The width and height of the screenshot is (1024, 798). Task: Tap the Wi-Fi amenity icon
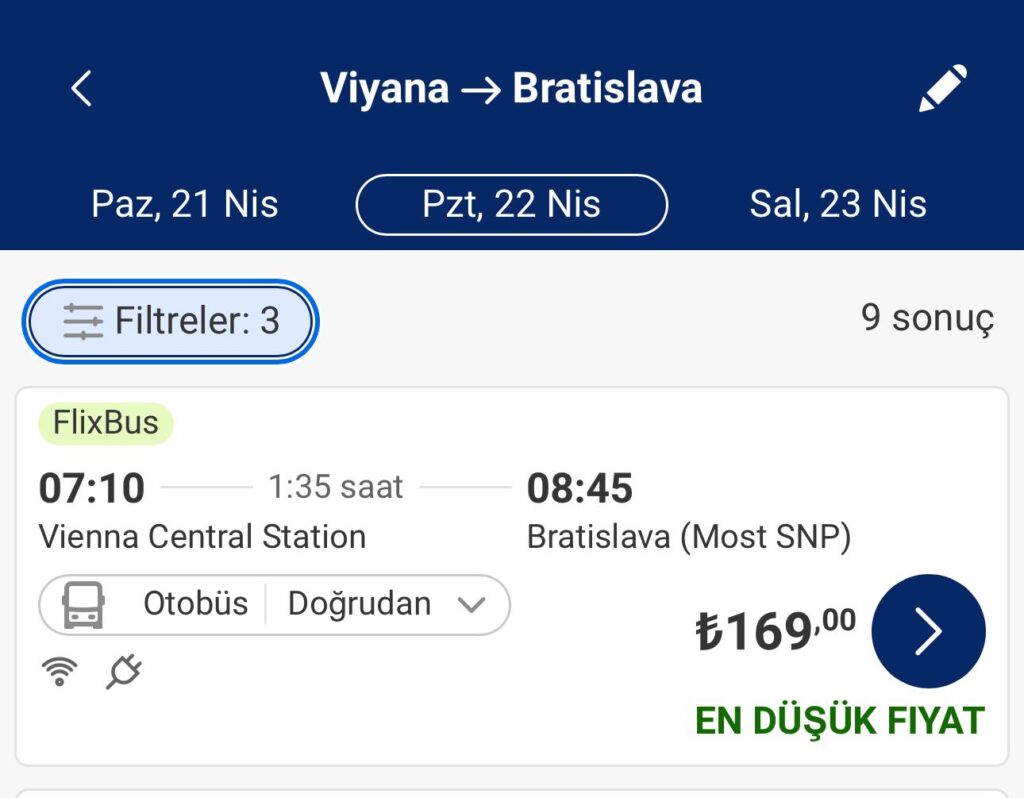59,671
